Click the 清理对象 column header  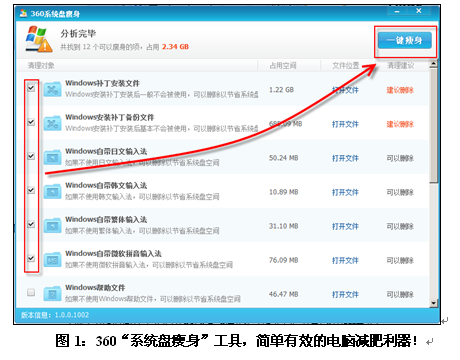[x=41, y=65]
